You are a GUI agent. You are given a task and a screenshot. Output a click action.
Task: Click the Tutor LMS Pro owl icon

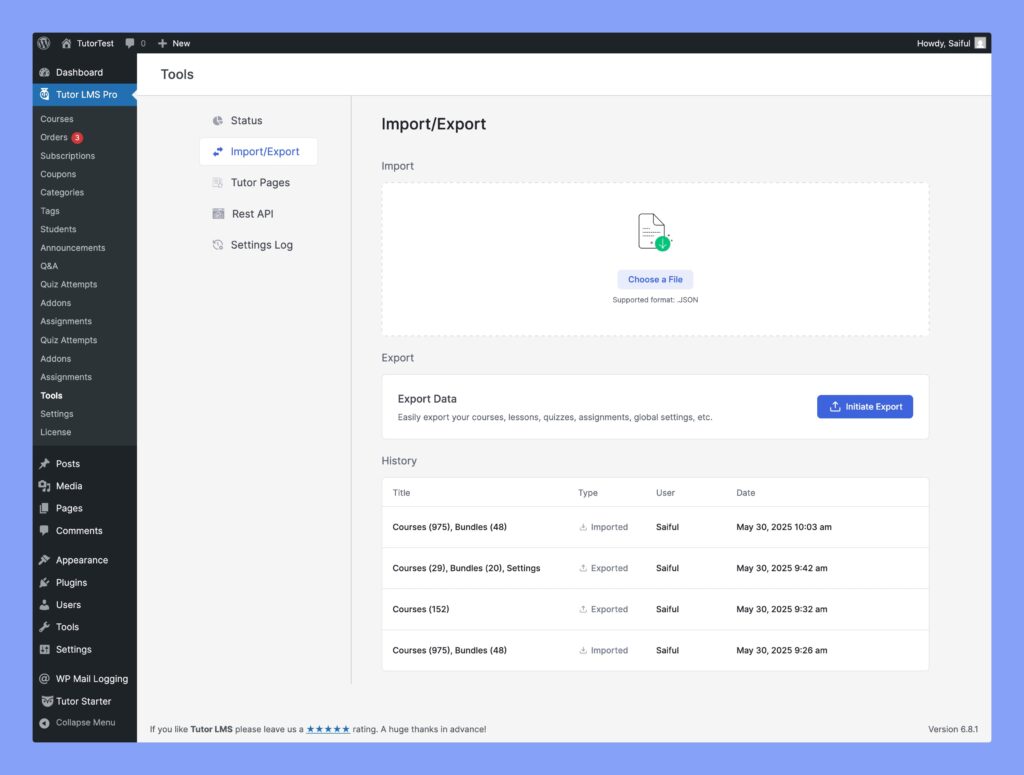44,94
